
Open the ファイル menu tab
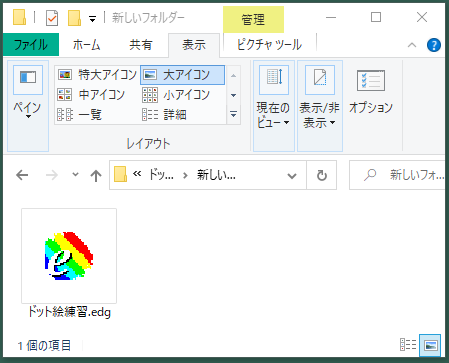[x=31, y=45]
